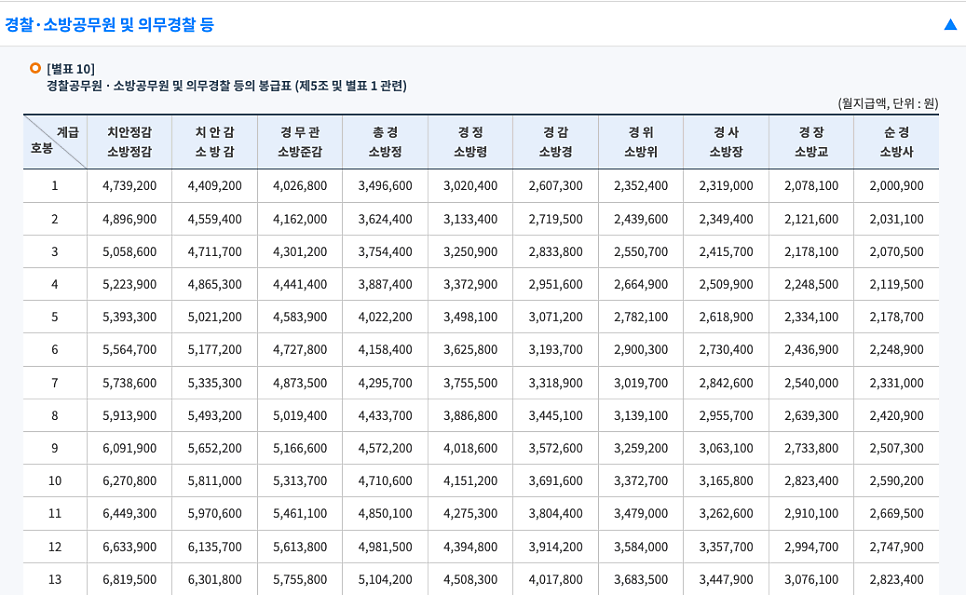The image size is (966, 595).
Task: Select the cell 3,019,700 in row 7
Action: tap(641, 382)
